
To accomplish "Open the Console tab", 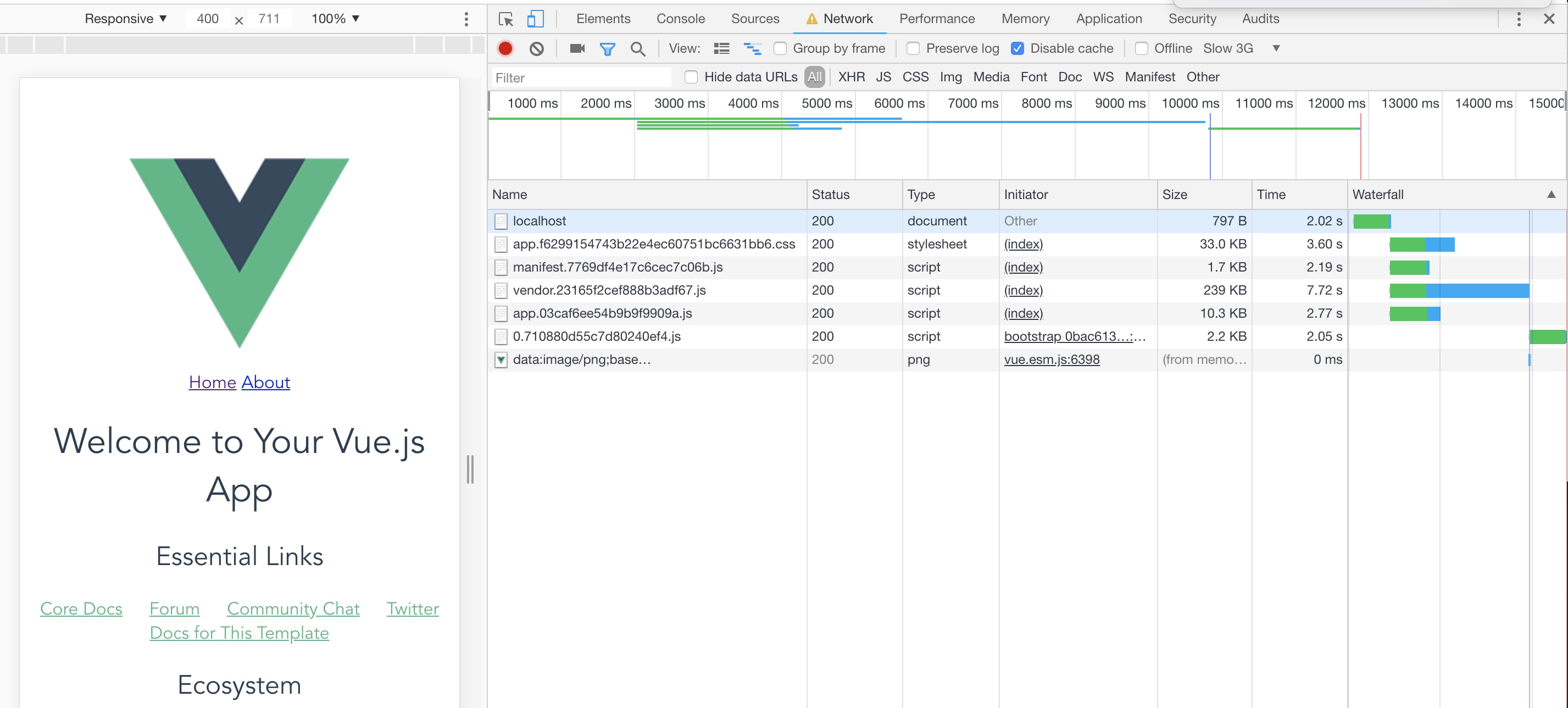I will [680, 19].
